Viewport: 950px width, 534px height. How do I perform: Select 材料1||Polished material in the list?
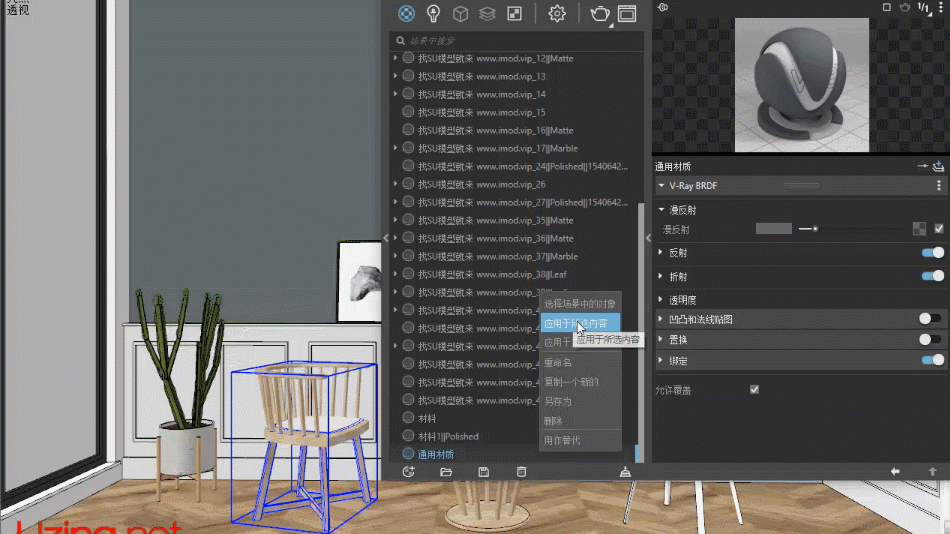pyautogui.click(x=447, y=436)
